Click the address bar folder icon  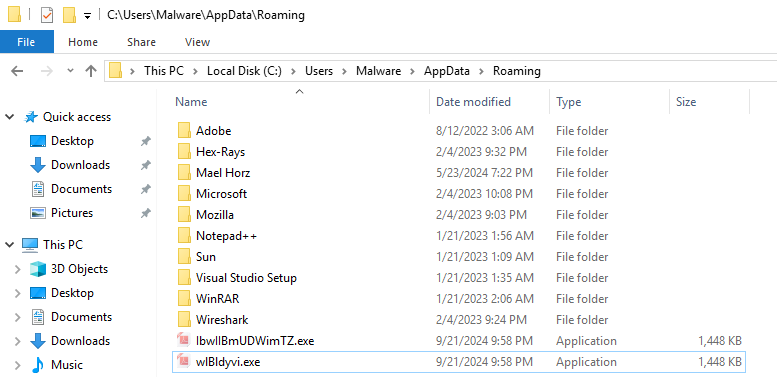(x=115, y=71)
